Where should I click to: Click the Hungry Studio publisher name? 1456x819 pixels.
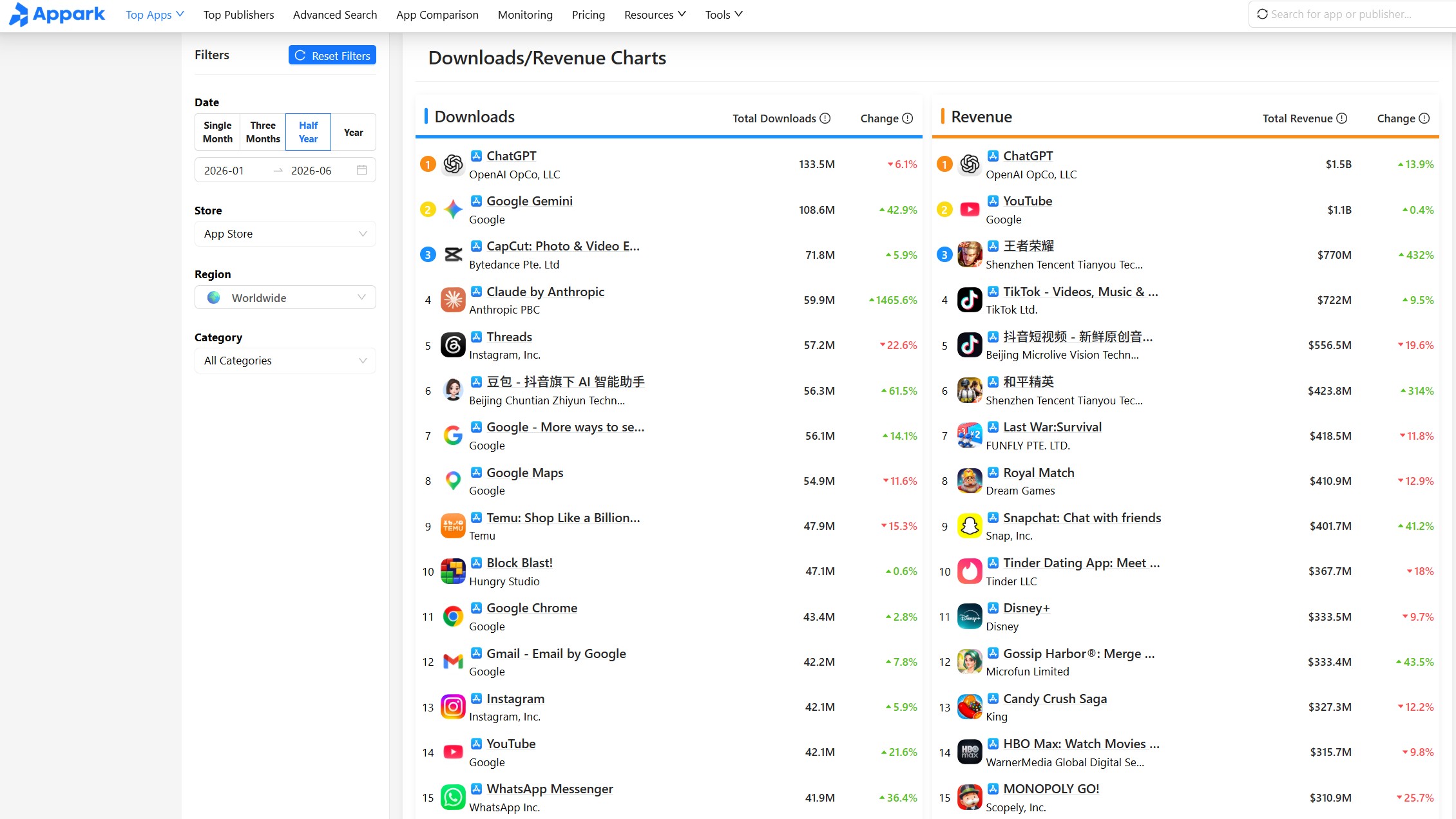[x=504, y=581]
